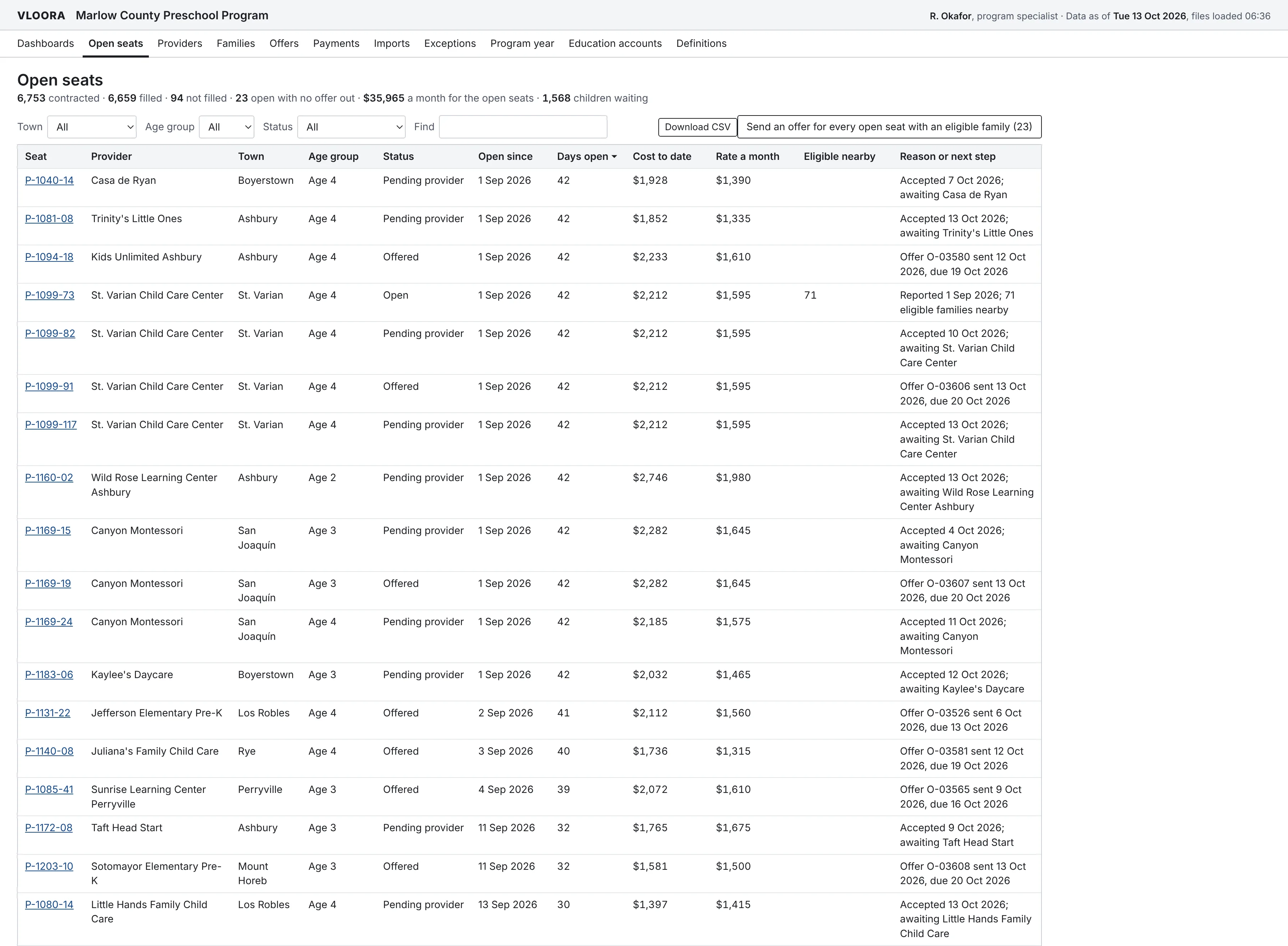Open seat link P-1085-41
Image resolution: width=1288 pixels, height=946 pixels.
point(49,790)
